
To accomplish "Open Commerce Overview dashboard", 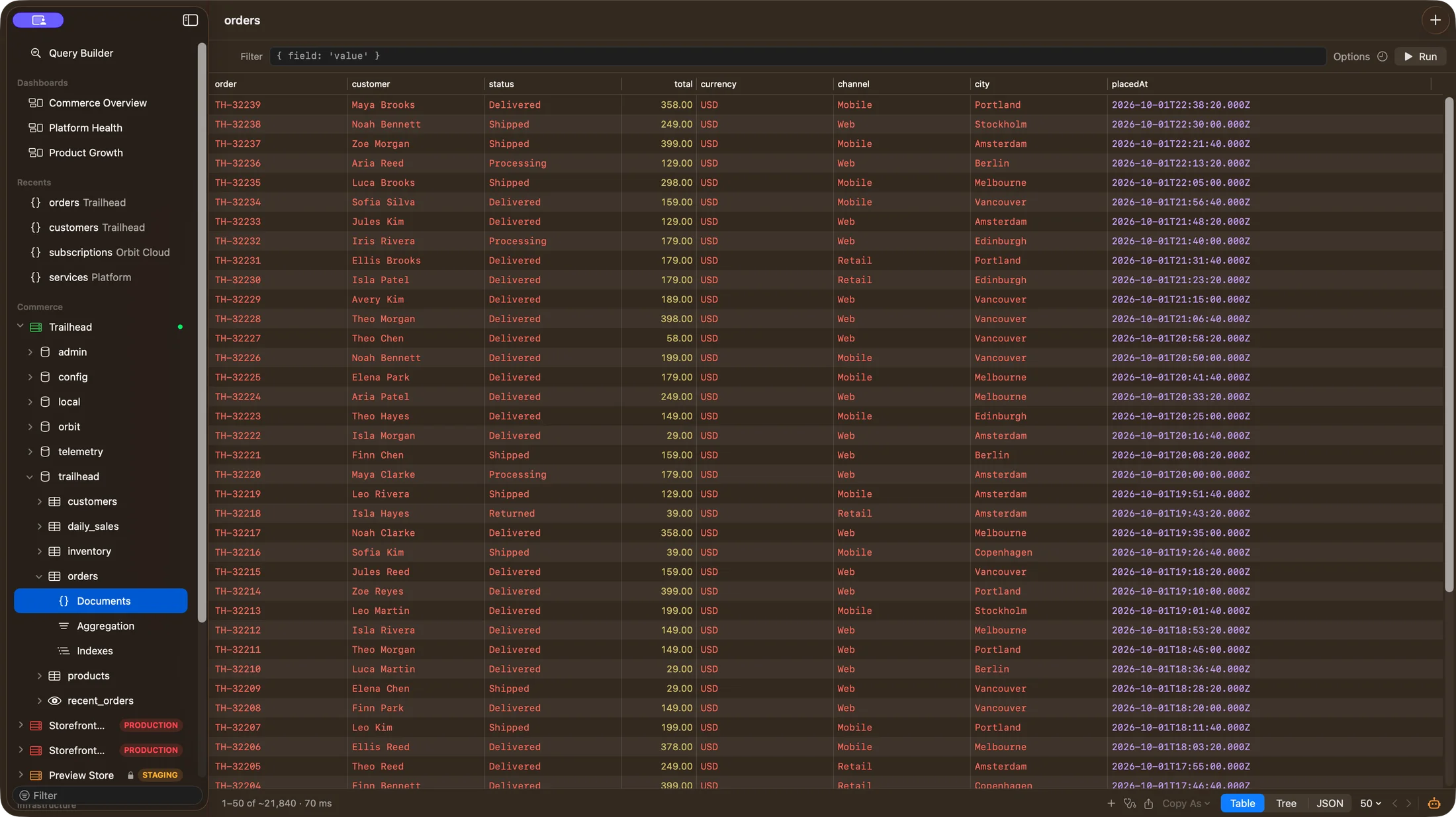I will point(97,103).
